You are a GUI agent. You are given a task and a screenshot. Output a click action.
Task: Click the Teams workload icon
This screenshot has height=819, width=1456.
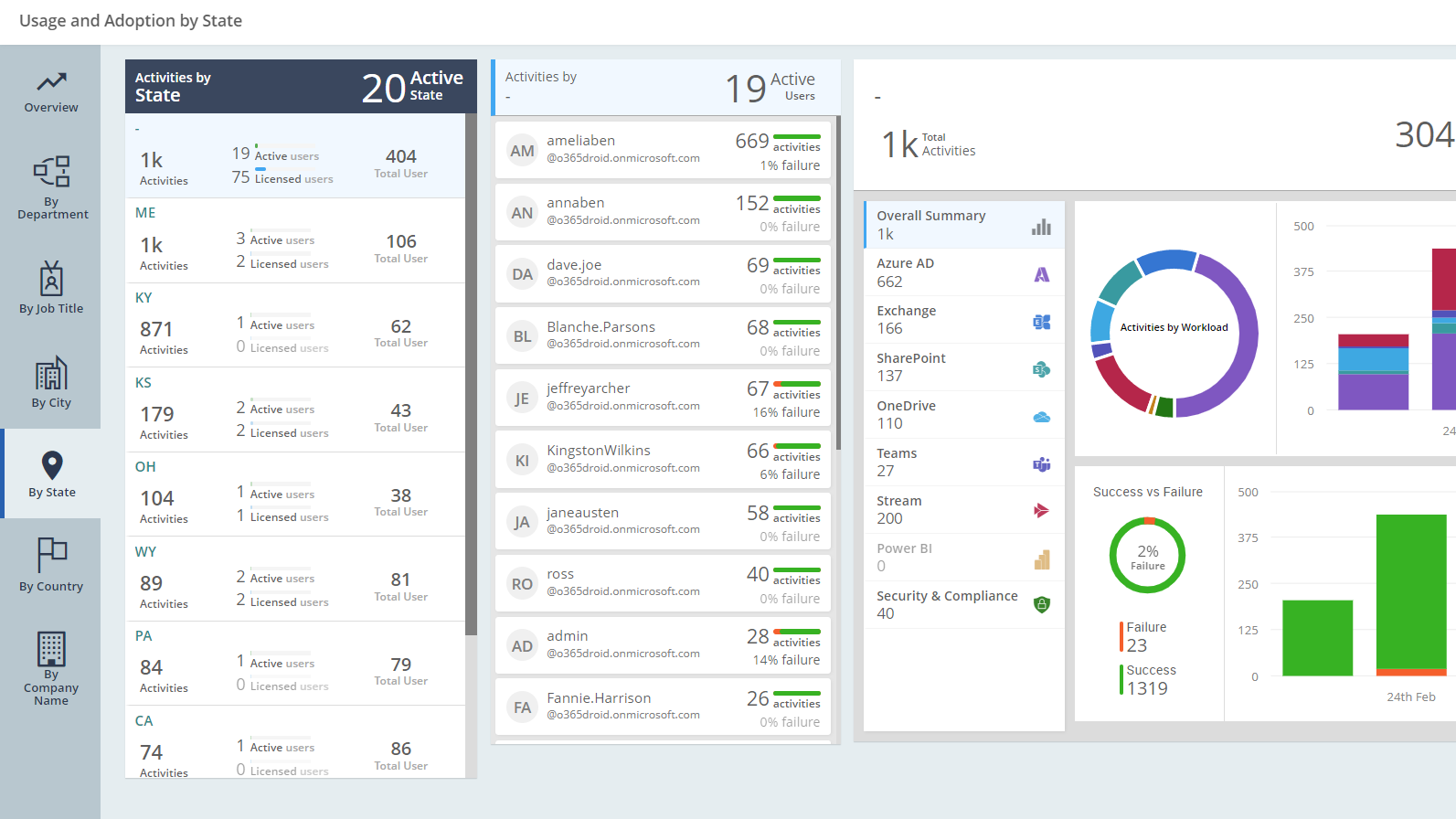pos(1041,464)
